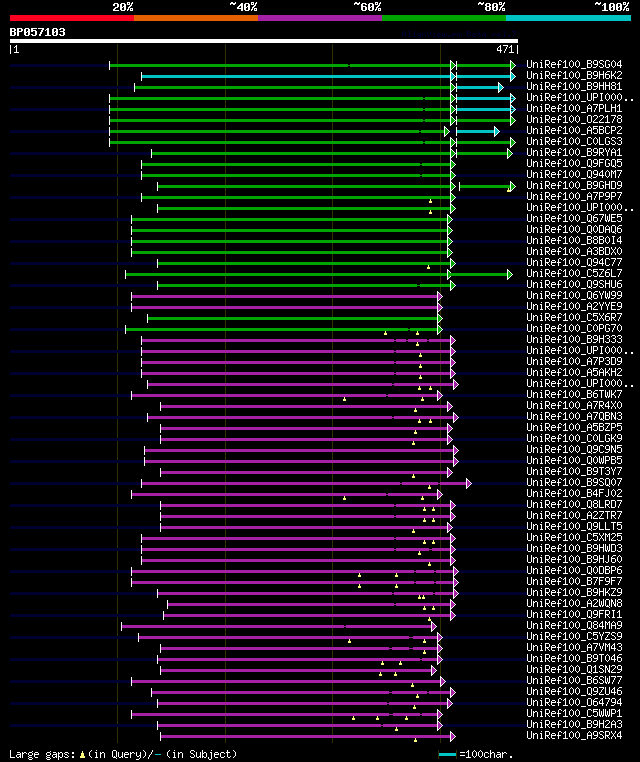Click the UniRef100_Q9C9N5 hit name
640x762 pixels.
574,449
